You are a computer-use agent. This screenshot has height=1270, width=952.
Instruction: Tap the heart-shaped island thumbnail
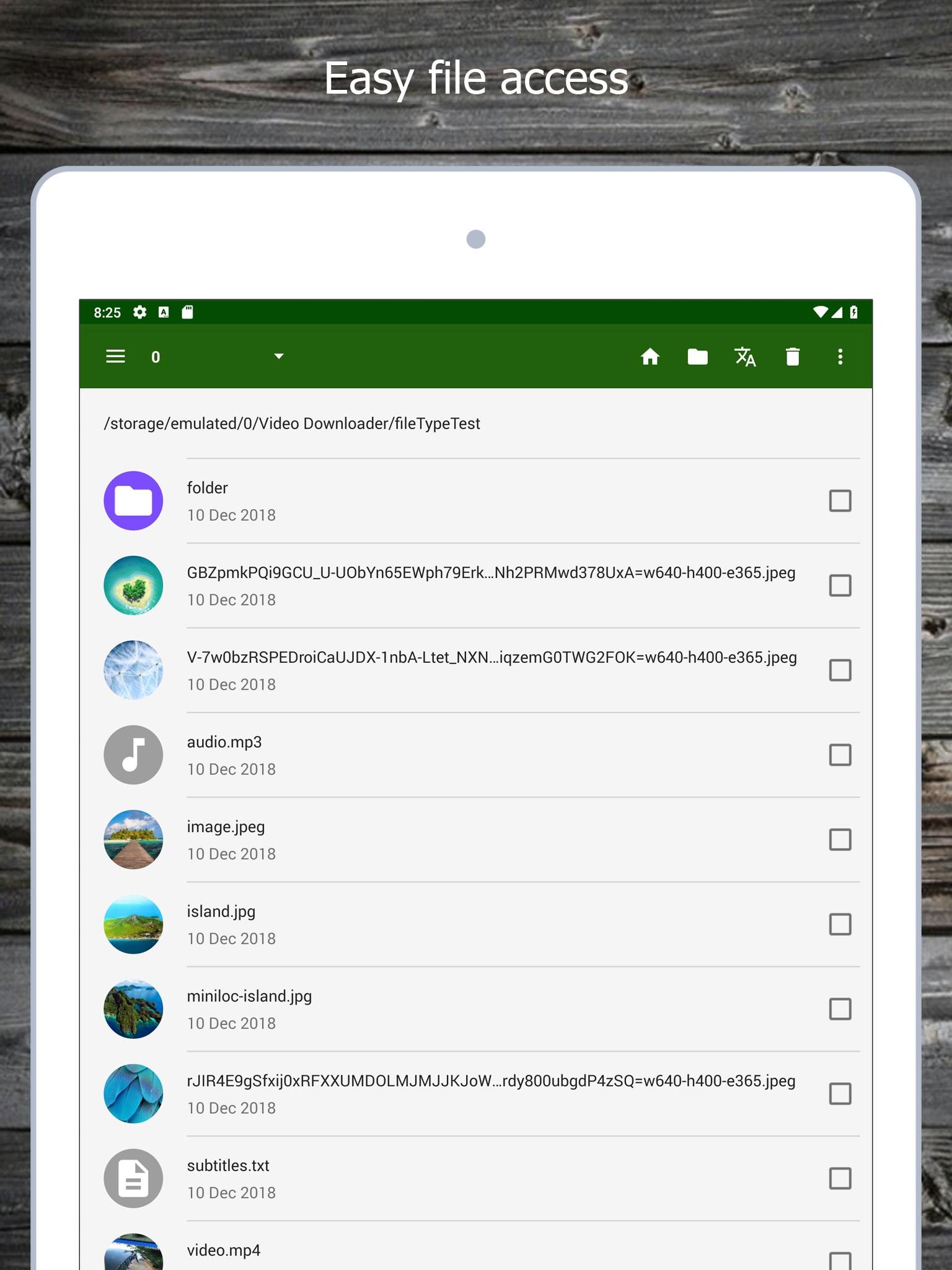click(x=133, y=585)
